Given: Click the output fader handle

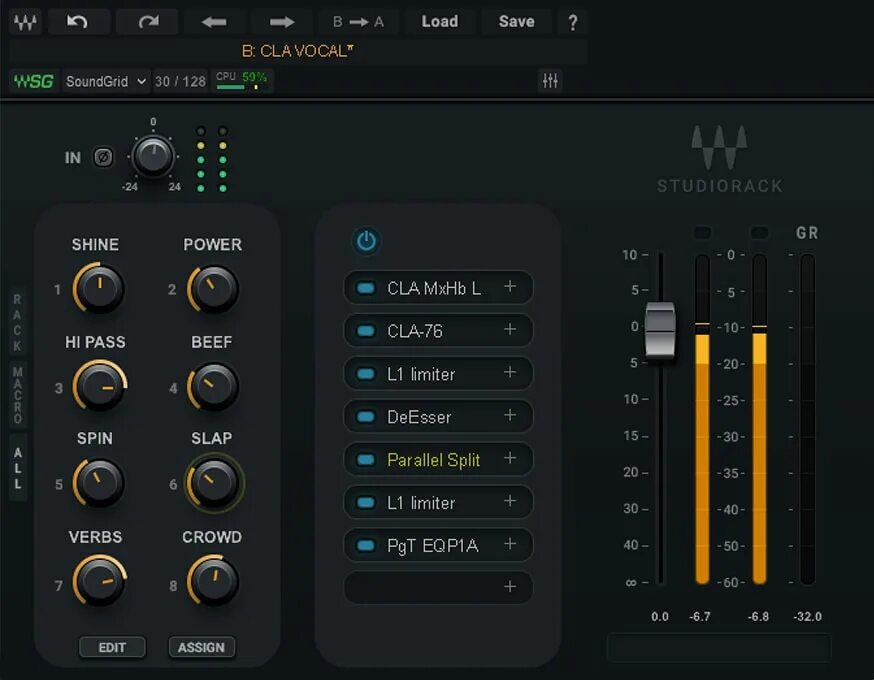Looking at the screenshot, I should 661,329.
